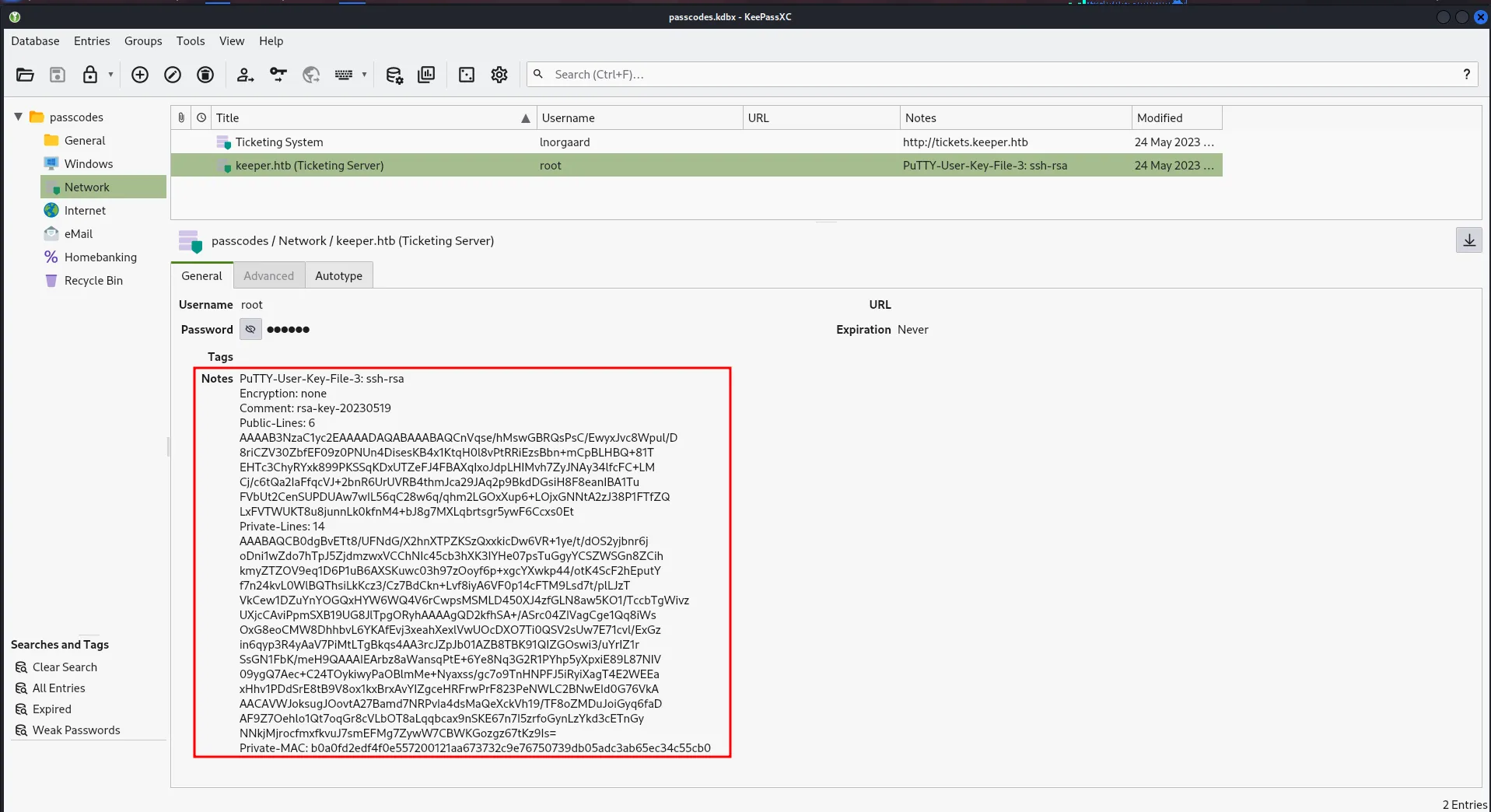Open Database Settings toolbar icon

394,75
